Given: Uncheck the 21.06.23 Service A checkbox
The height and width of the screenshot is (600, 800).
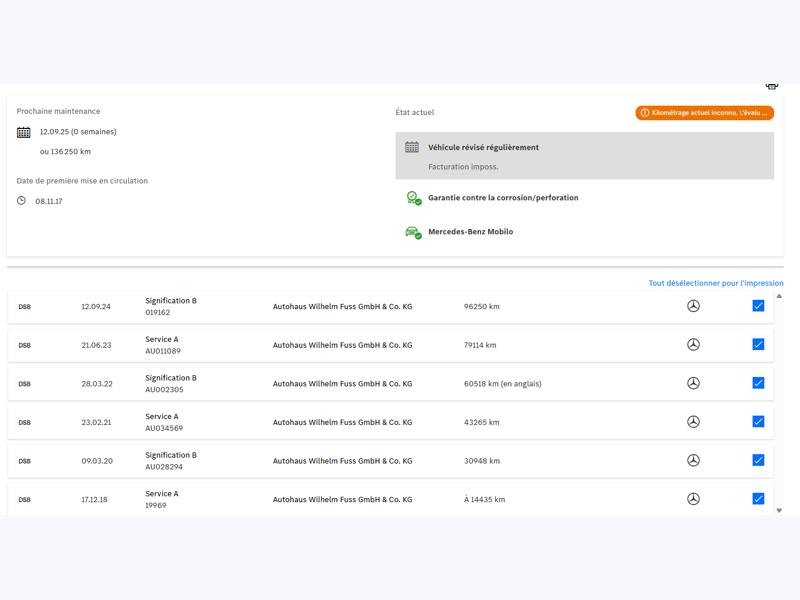Looking at the screenshot, I should [758, 345].
